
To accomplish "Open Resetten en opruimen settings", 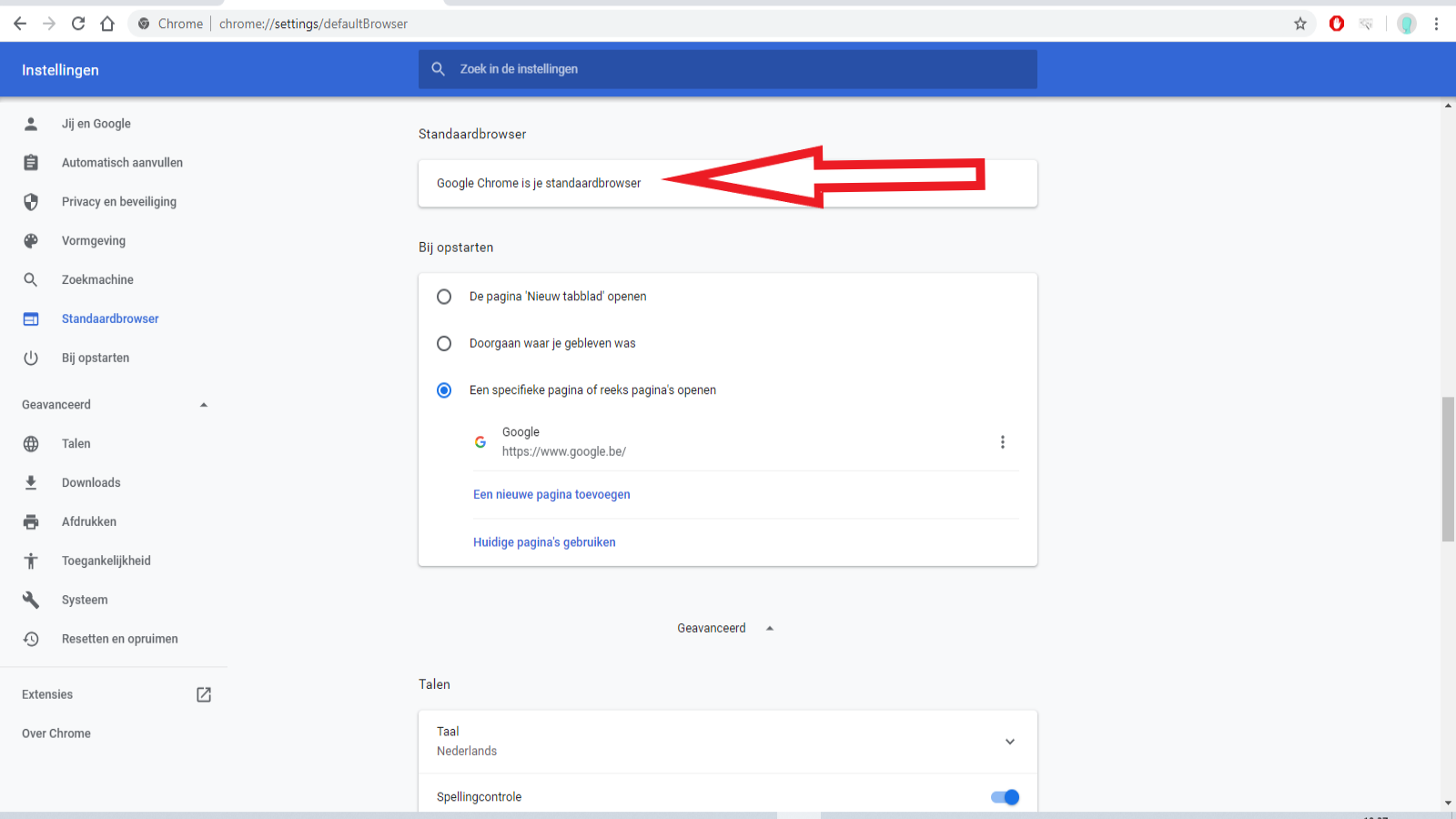I will 120,640.
